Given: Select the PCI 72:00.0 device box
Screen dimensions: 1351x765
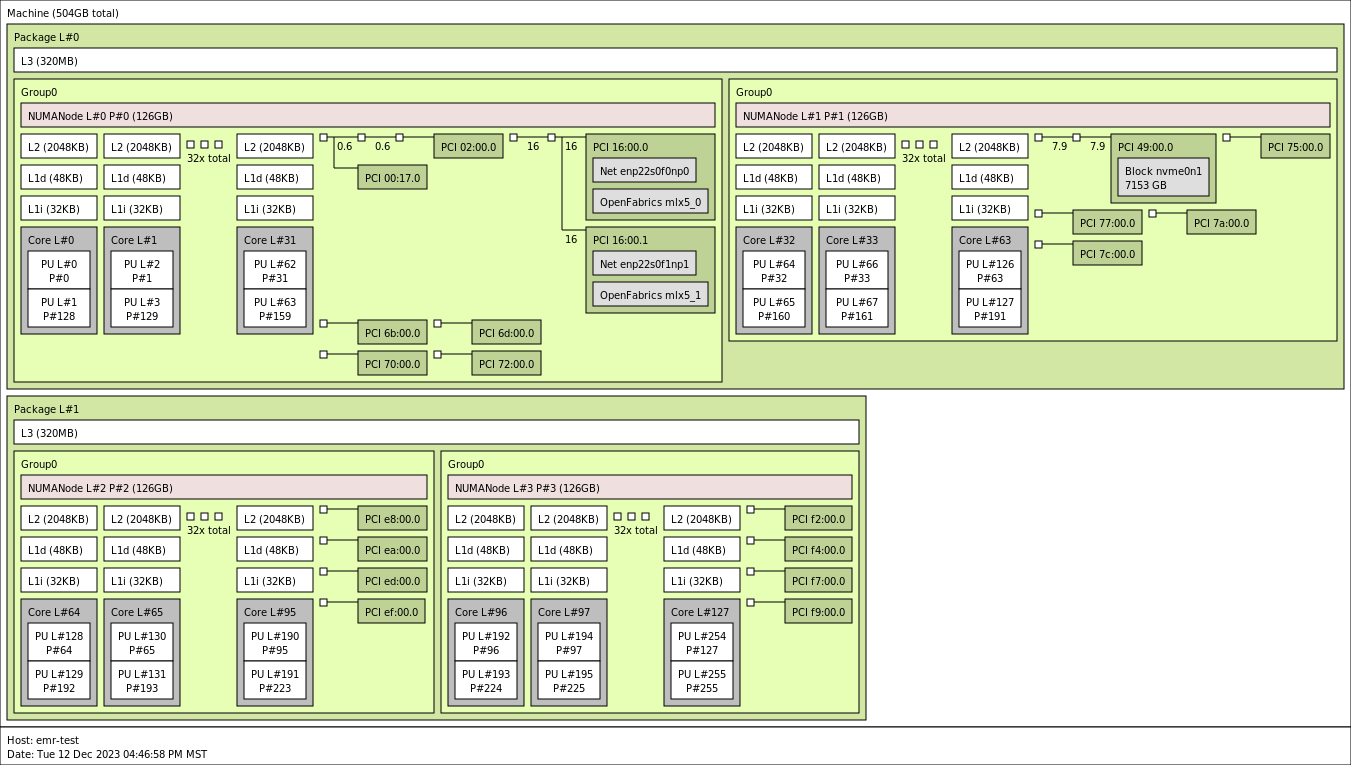Looking at the screenshot, I should (x=506, y=364).
